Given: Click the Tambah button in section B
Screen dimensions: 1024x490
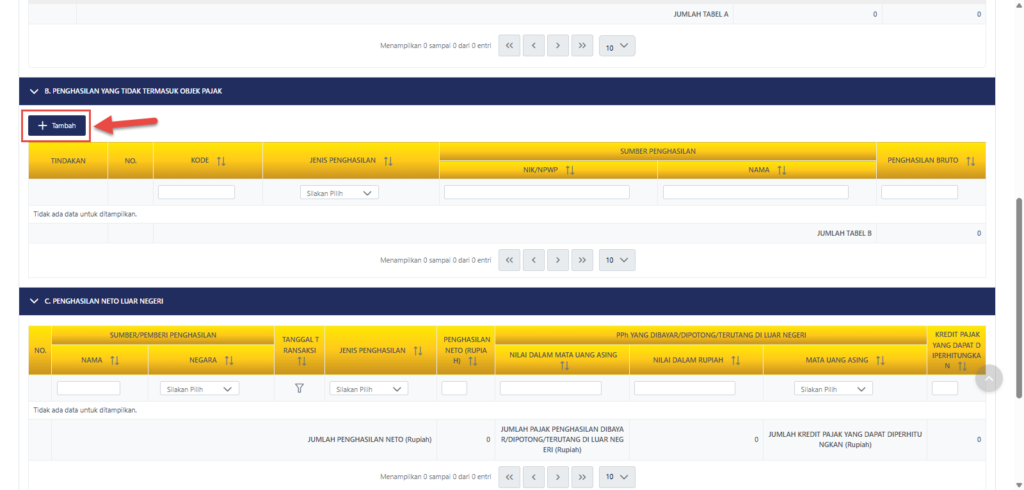Looking at the screenshot, I should tap(56, 125).
